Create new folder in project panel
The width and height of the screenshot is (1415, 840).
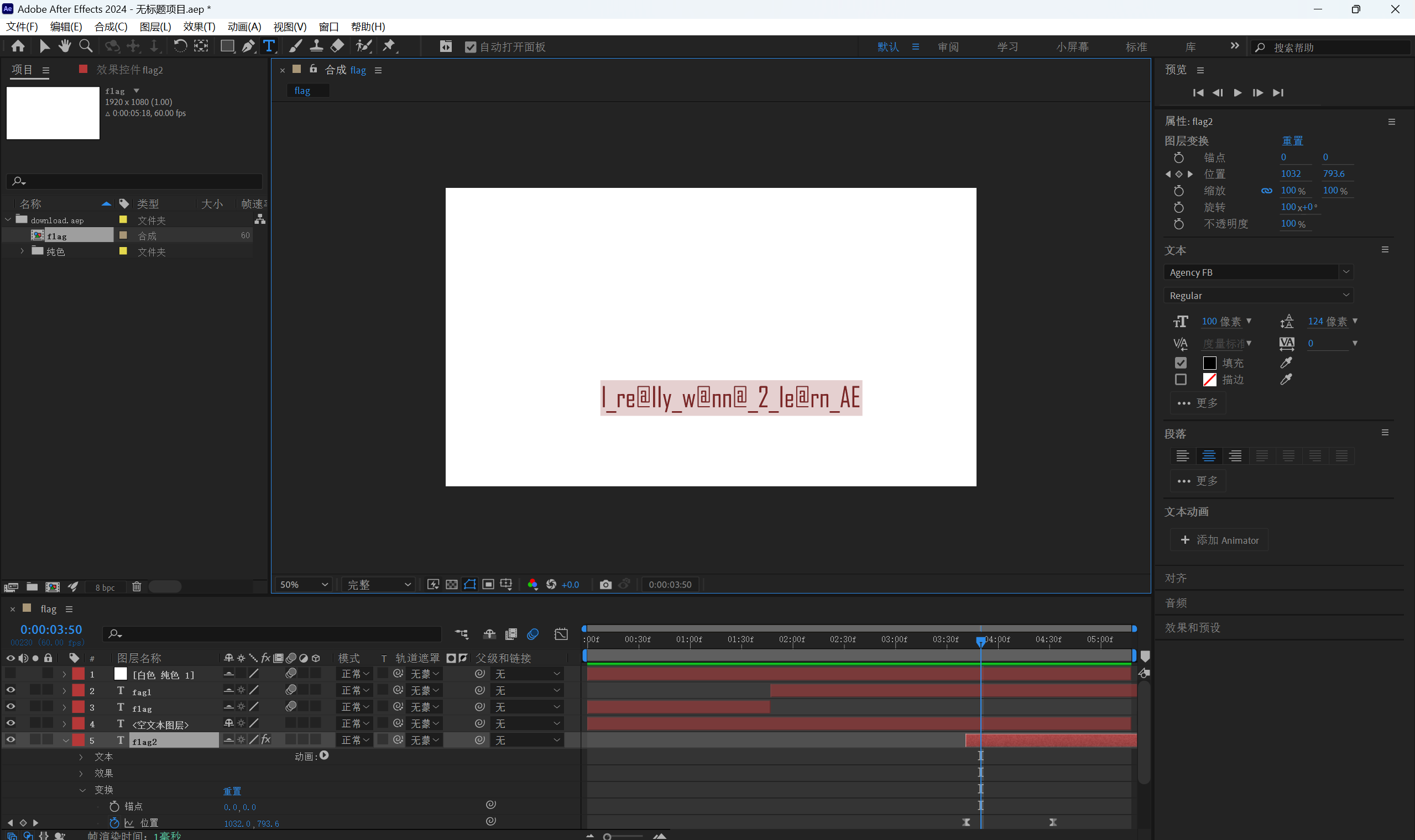32,586
